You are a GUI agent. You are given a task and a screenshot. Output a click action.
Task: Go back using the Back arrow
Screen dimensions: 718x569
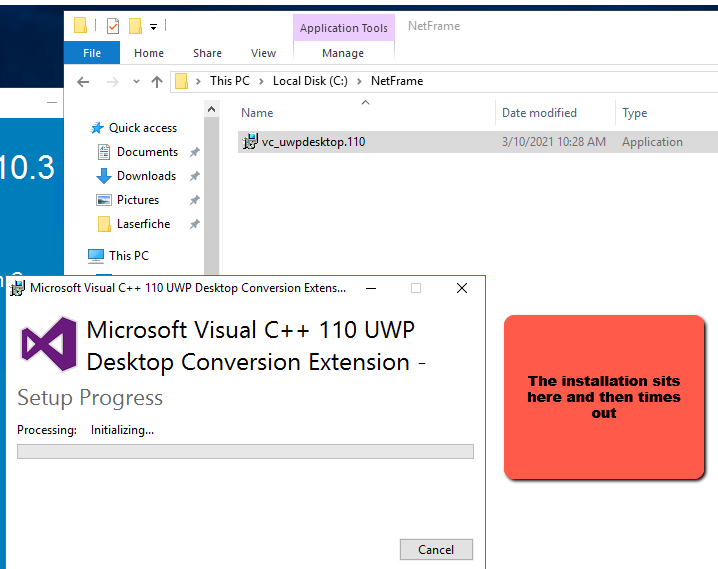tap(83, 82)
